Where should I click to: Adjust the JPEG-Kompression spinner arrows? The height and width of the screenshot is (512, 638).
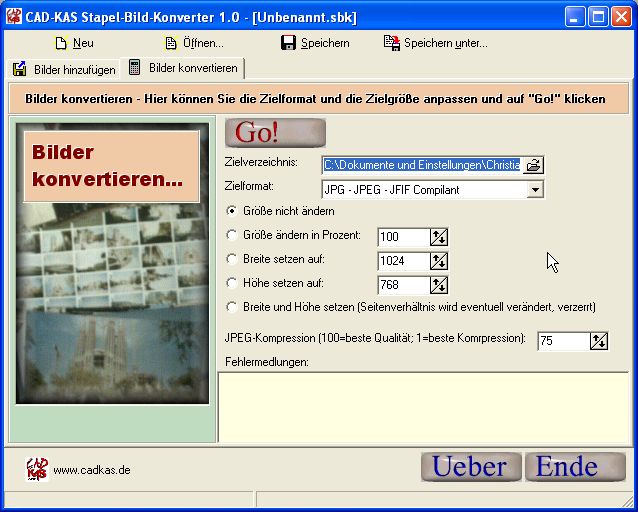[x=599, y=341]
